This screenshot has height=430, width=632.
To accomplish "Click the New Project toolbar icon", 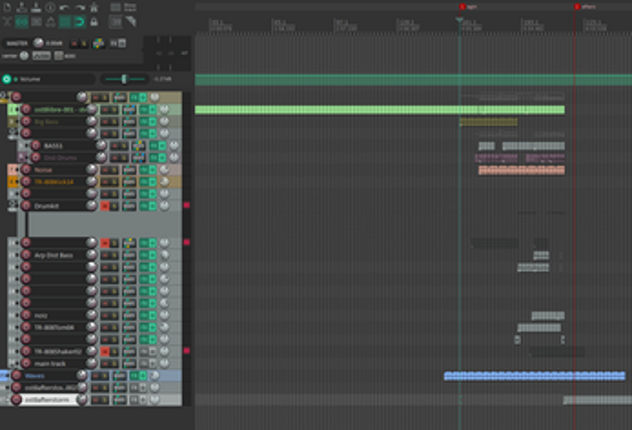I will pyautogui.click(x=8, y=8).
